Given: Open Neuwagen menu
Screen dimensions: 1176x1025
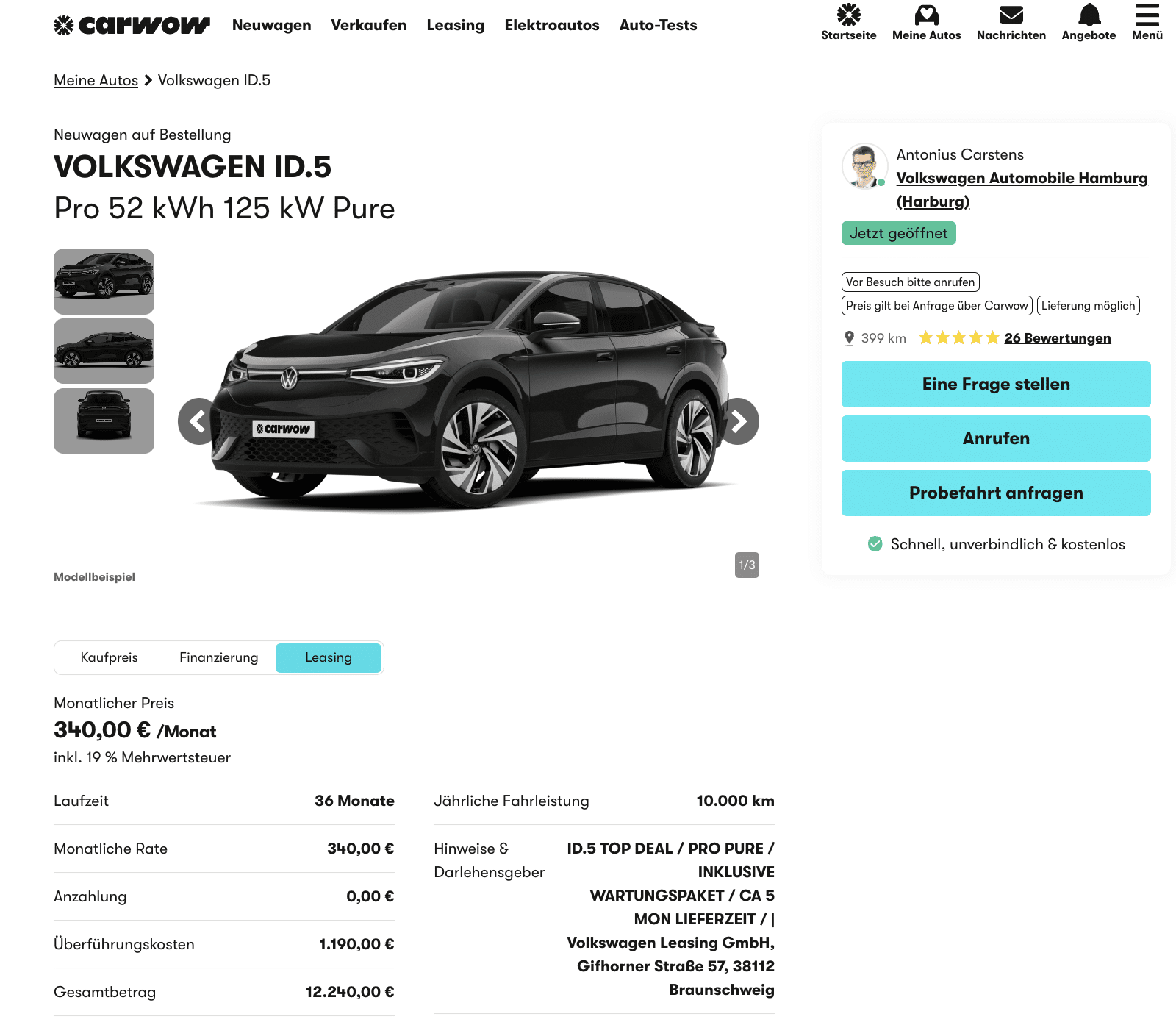Looking at the screenshot, I should (271, 25).
